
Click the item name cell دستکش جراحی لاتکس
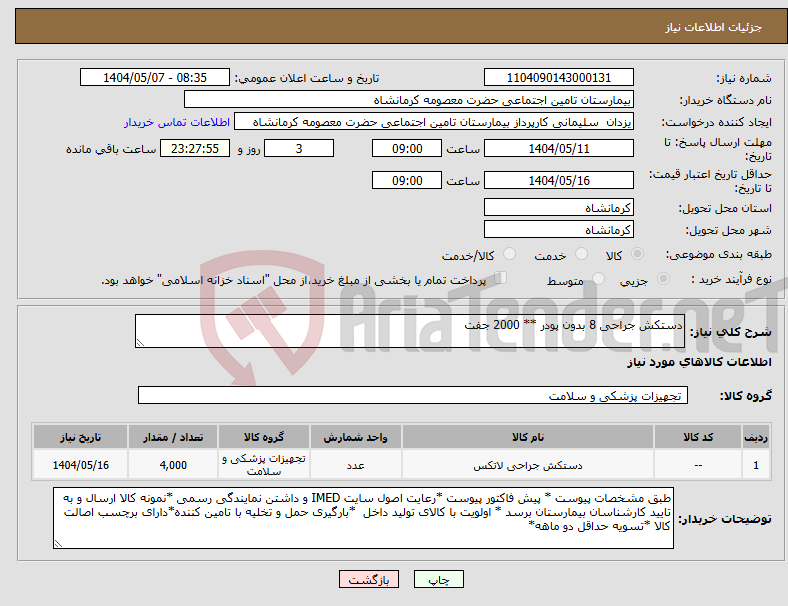tap(527, 465)
